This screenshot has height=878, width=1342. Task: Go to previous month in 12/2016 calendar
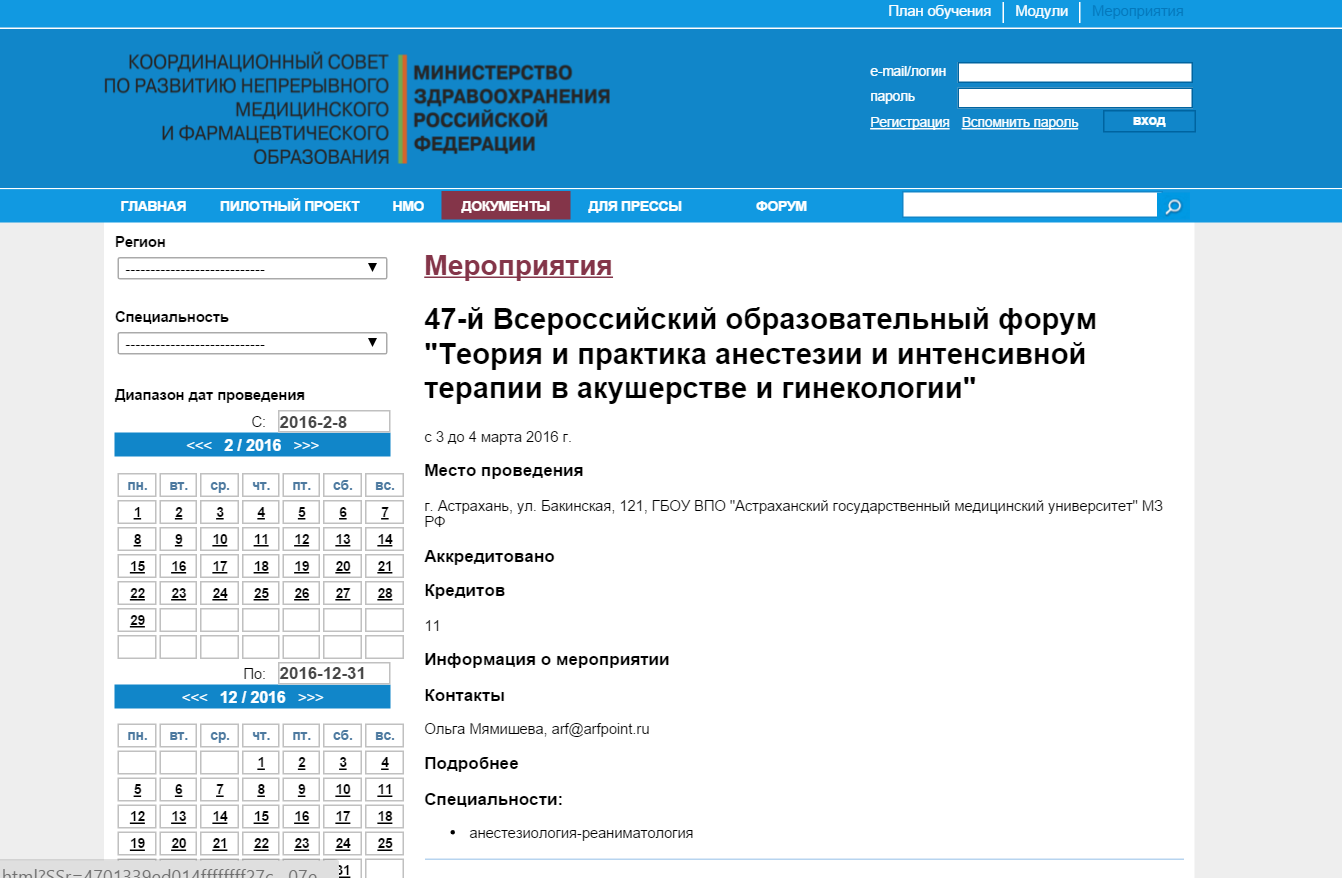click(195, 697)
